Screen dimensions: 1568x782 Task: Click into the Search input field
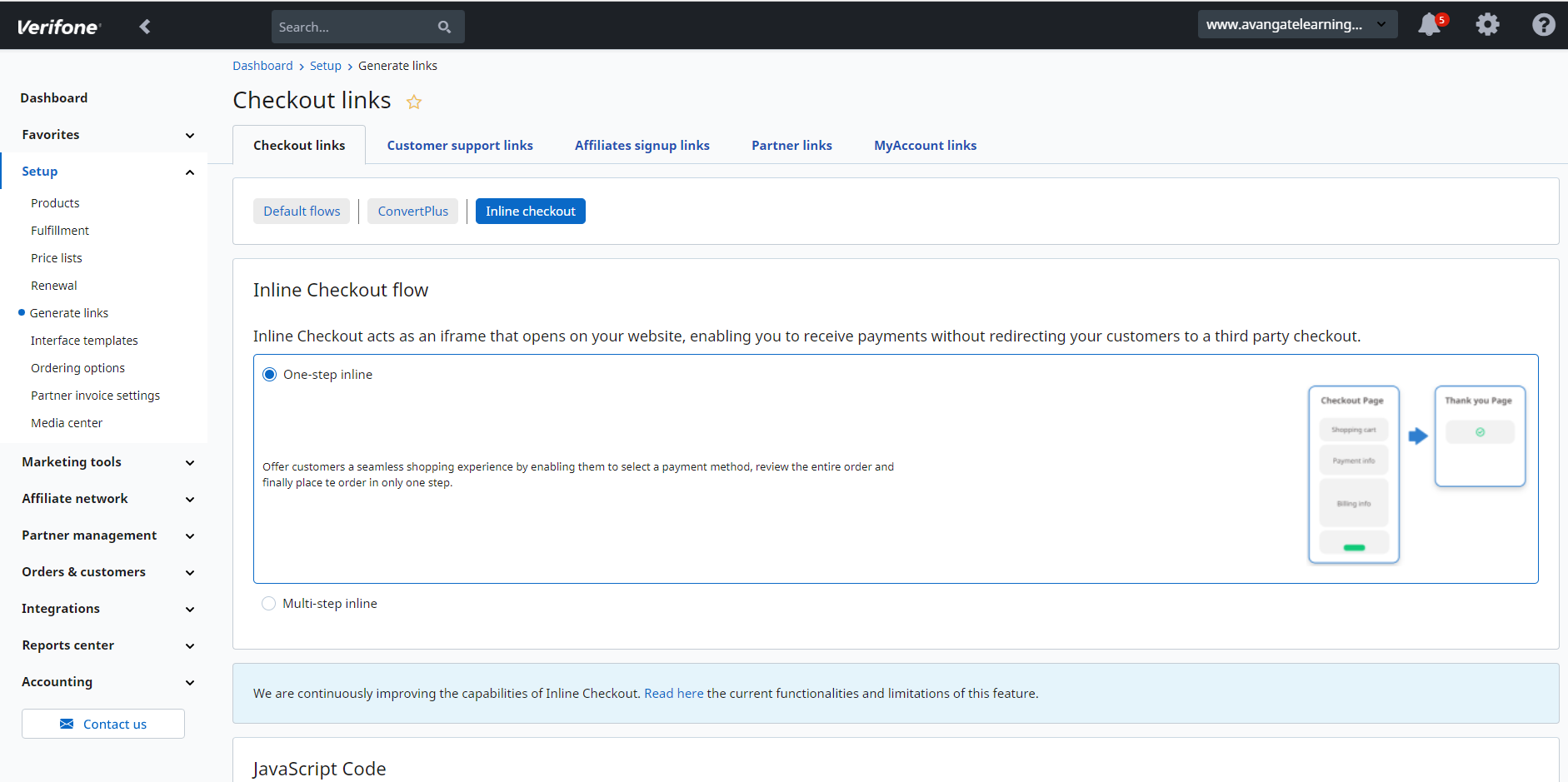pyautogui.click(x=358, y=27)
